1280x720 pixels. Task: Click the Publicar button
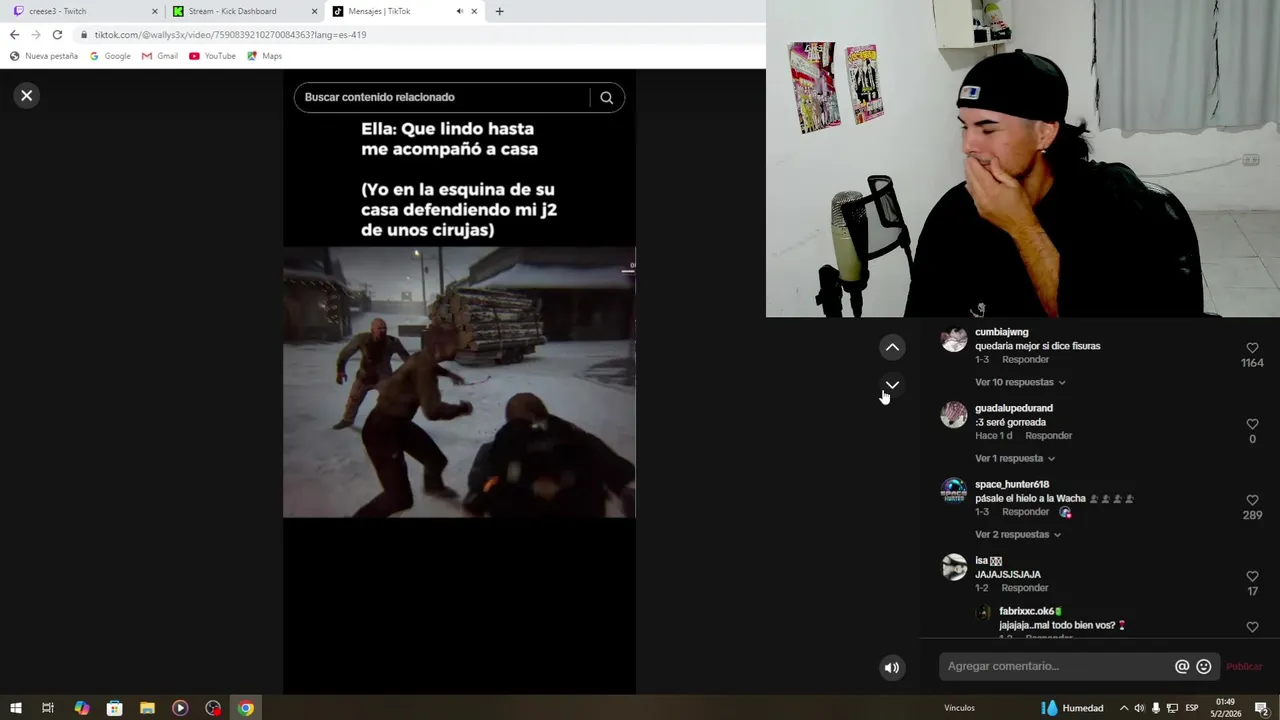1244,666
